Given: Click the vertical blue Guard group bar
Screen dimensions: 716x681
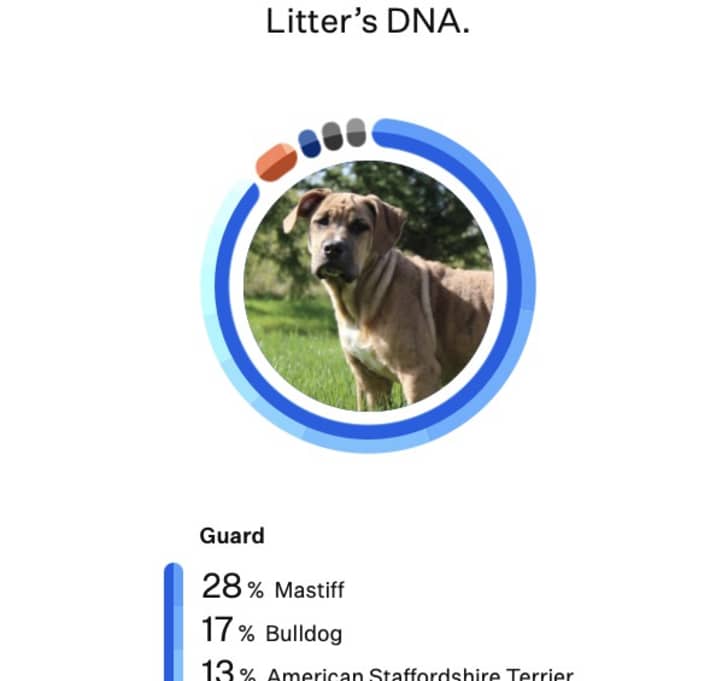Looking at the screenshot, I should (174, 622).
